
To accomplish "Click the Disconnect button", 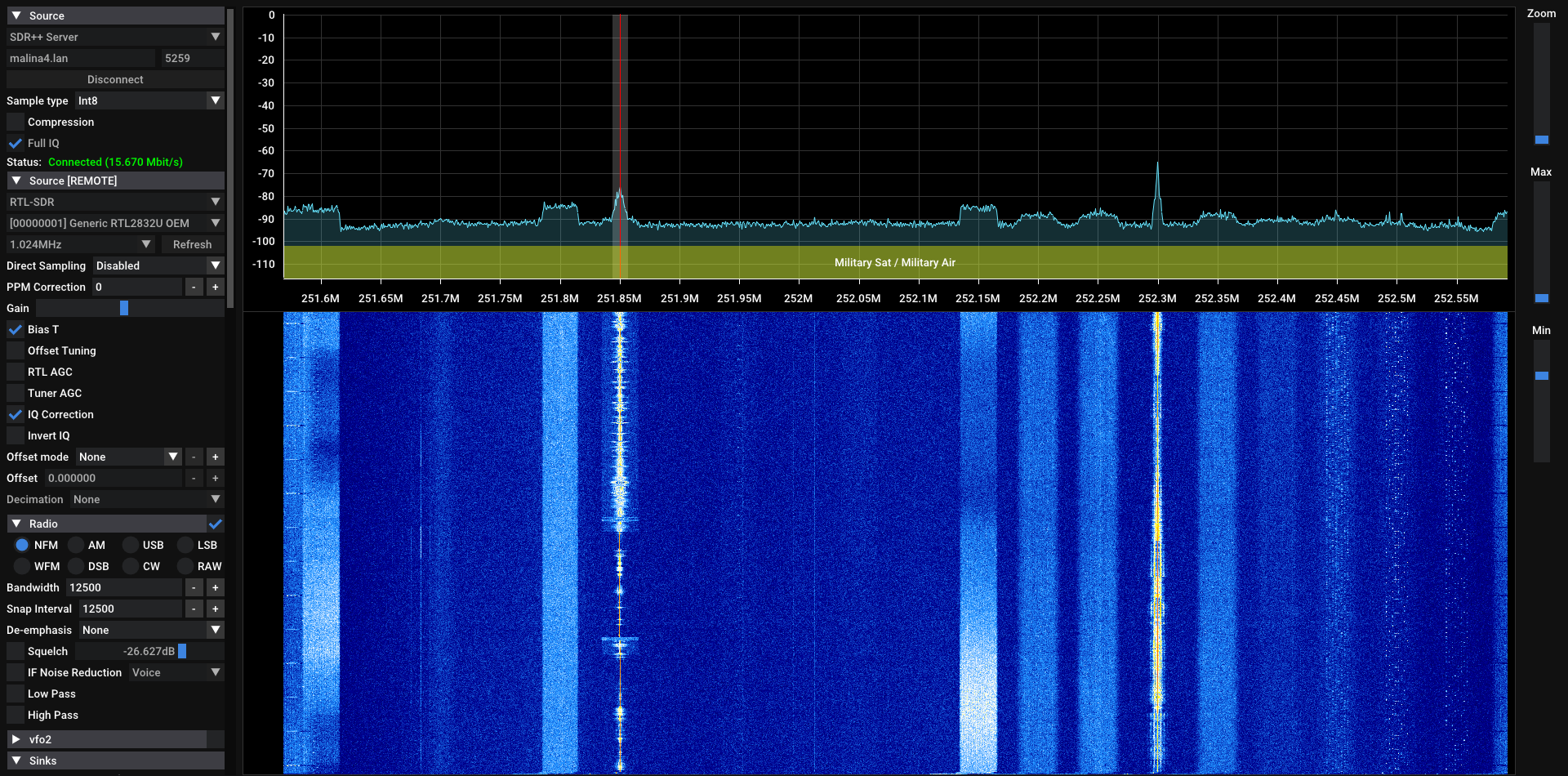I will point(115,79).
